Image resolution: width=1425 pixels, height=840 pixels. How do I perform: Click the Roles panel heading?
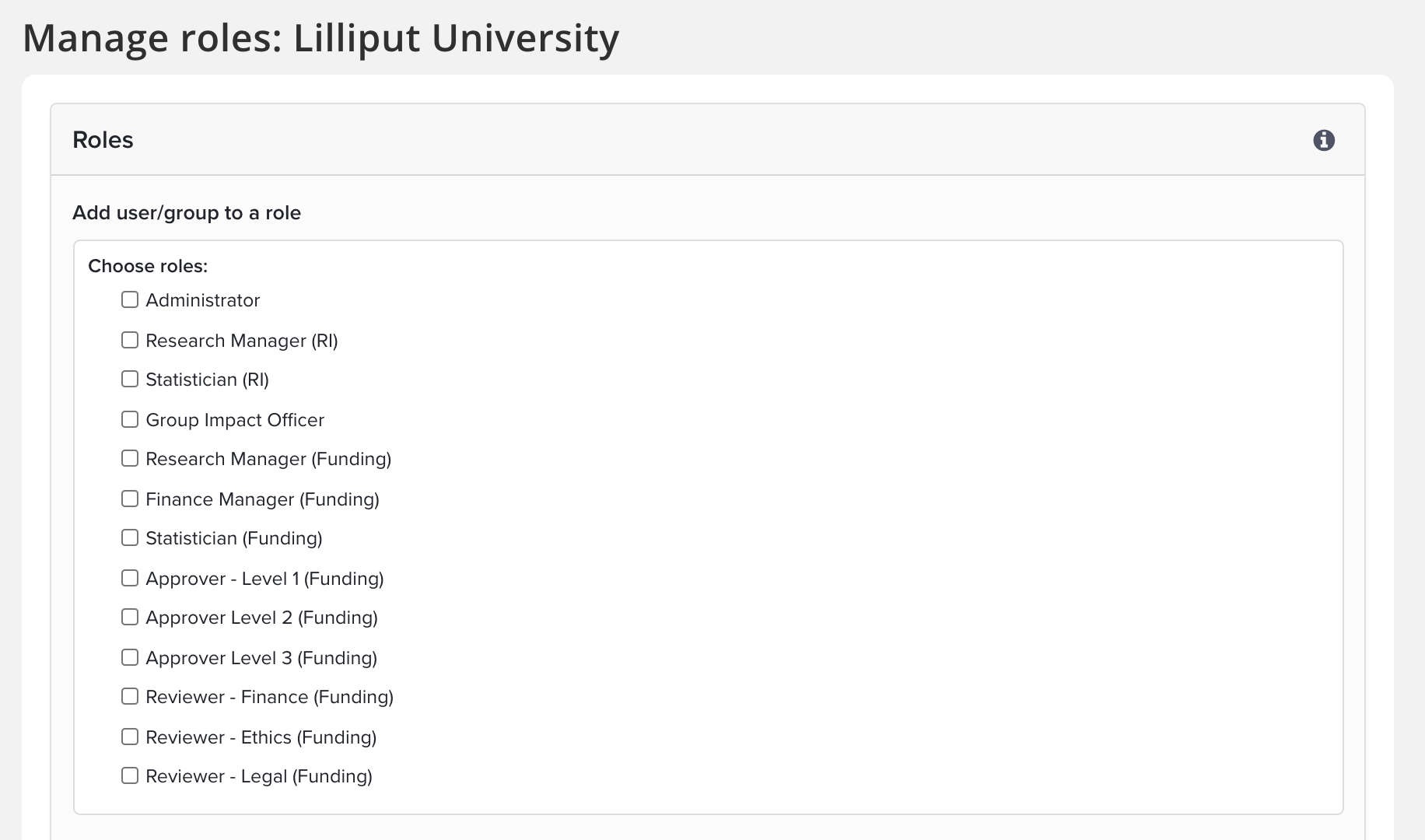[x=103, y=140]
